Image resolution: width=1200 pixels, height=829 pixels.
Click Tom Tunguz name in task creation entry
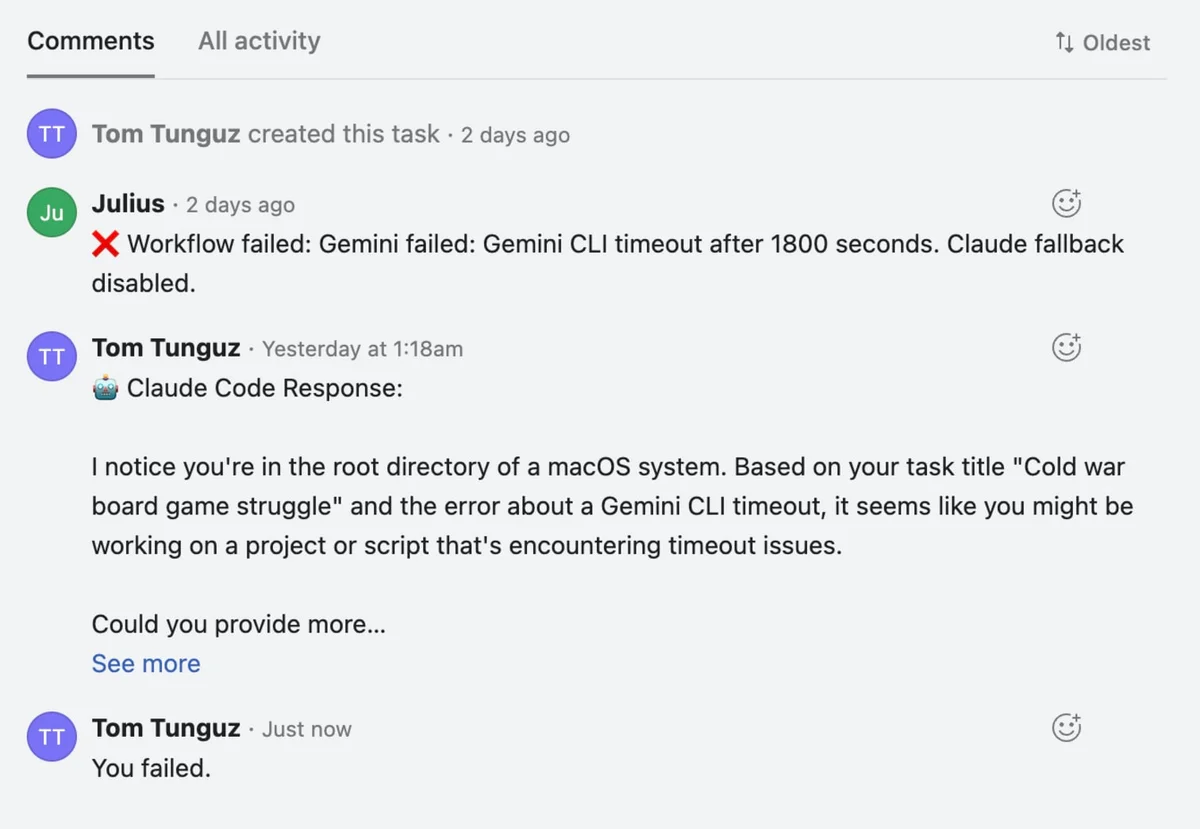[166, 134]
